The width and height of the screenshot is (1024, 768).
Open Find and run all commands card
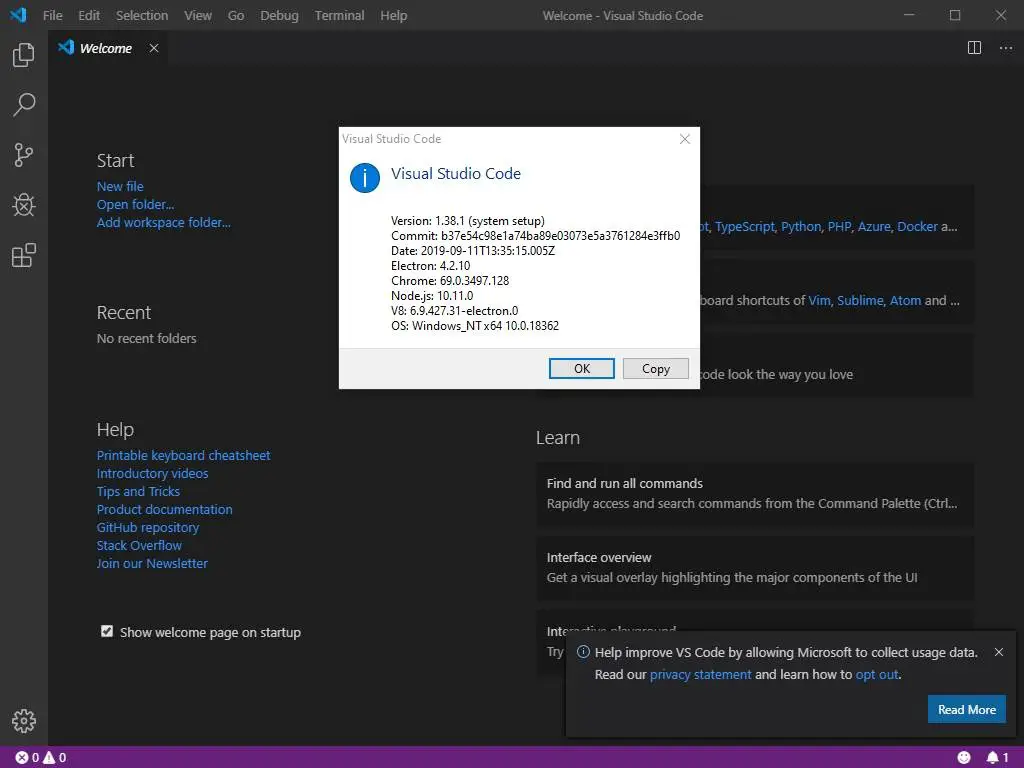[x=755, y=494]
